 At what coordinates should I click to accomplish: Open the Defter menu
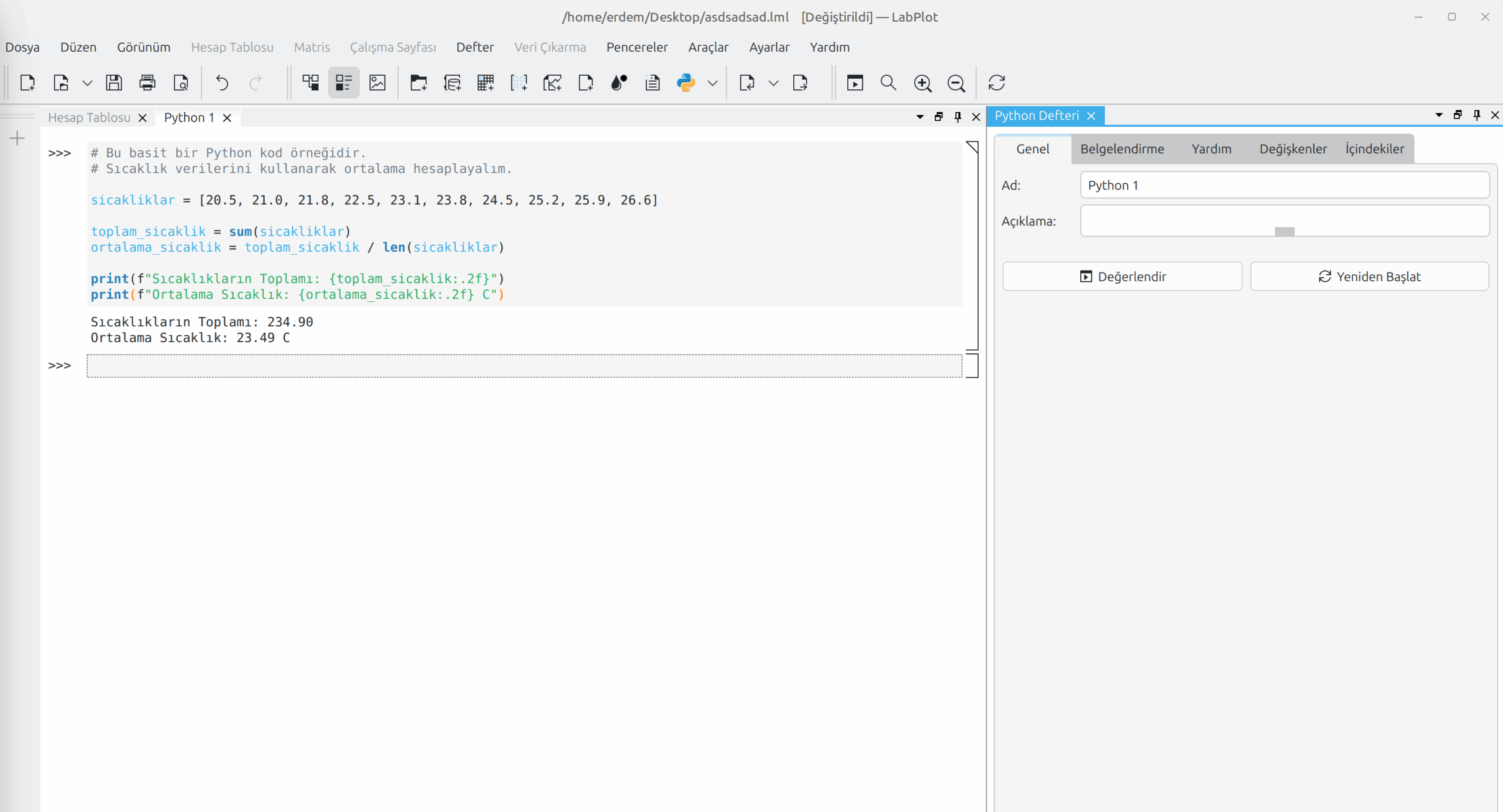pos(475,47)
